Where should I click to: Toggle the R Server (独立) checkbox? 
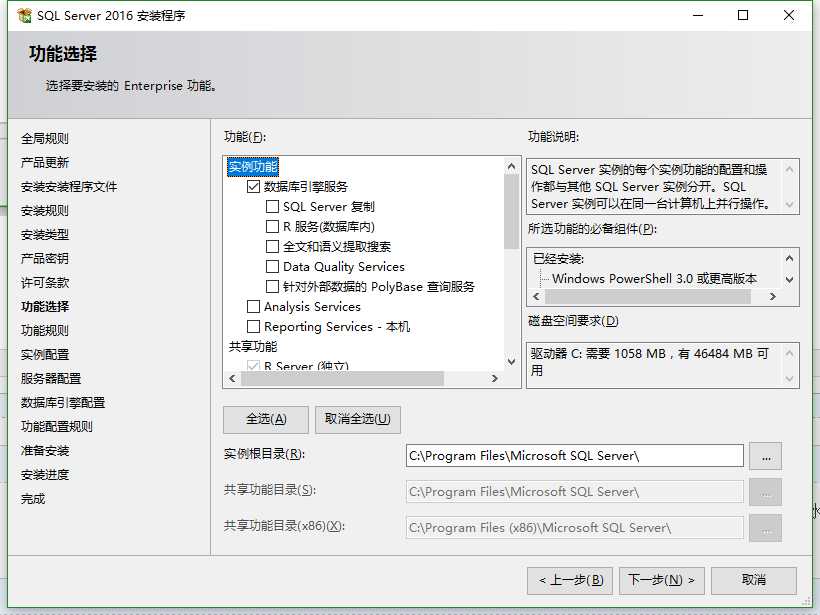click(253, 366)
